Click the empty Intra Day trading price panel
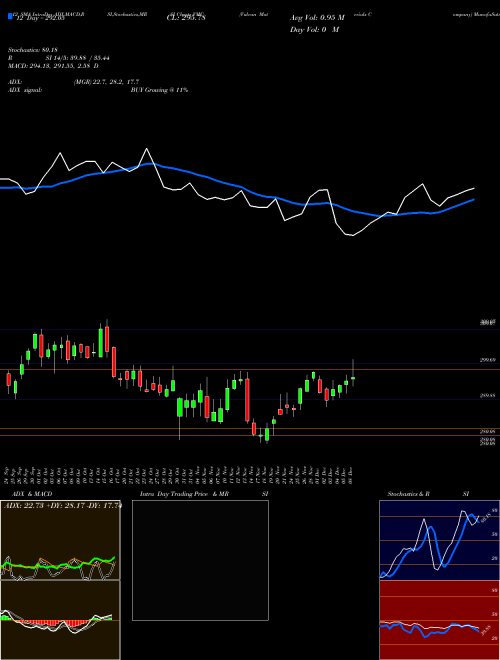The width and height of the screenshot is (500, 660). tap(200, 560)
